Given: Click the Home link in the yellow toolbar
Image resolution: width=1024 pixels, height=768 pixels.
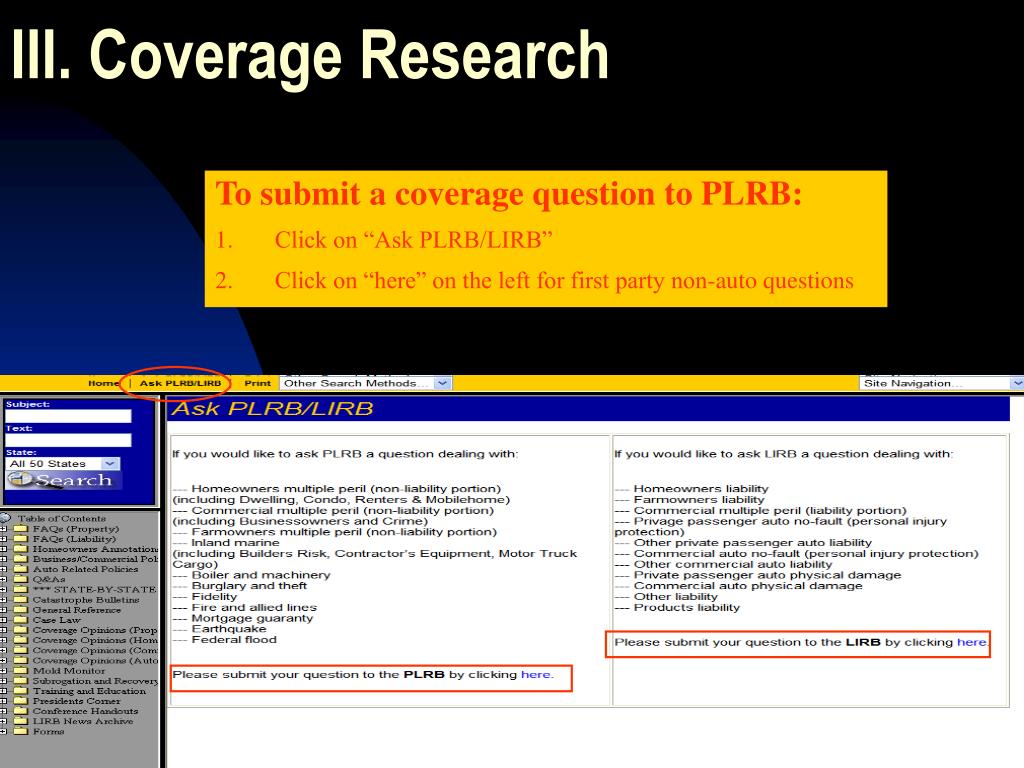Looking at the screenshot, I should click(103, 383).
